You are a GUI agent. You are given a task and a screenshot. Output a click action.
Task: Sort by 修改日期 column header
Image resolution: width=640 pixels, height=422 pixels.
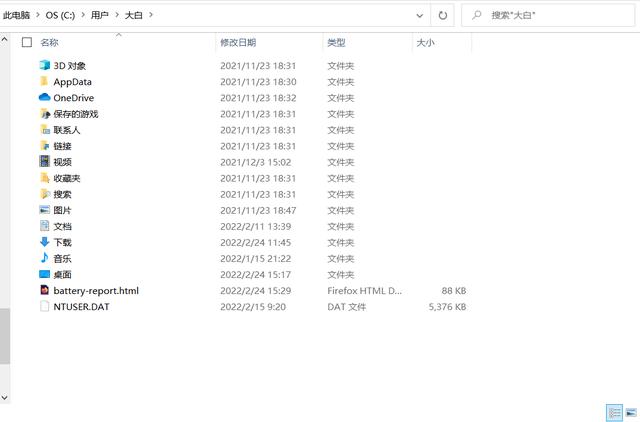[238, 42]
